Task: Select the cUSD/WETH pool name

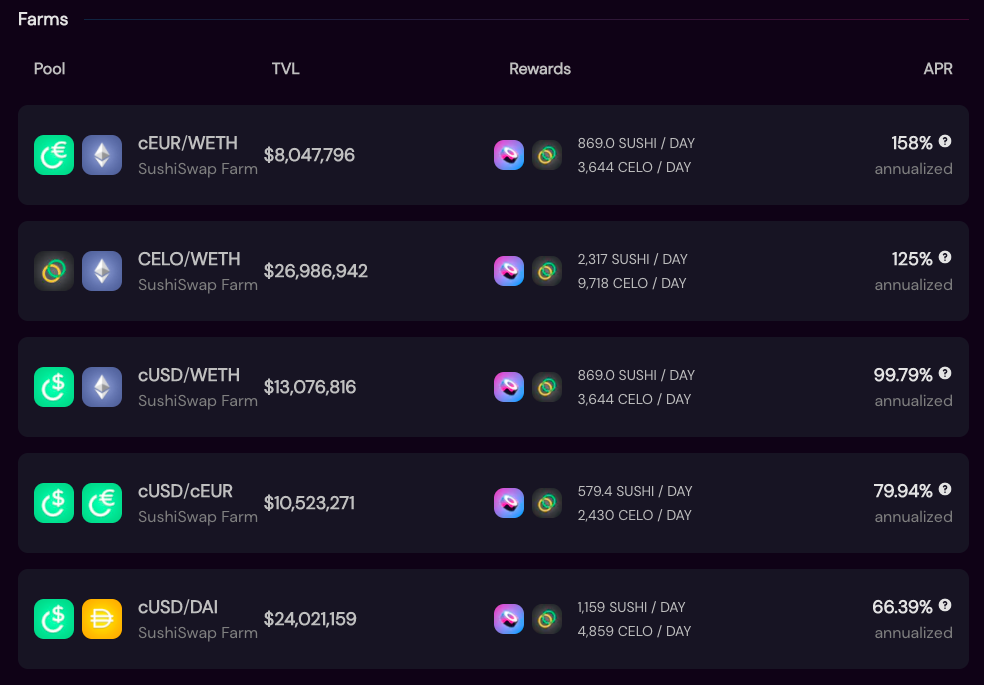Action: (x=189, y=375)
